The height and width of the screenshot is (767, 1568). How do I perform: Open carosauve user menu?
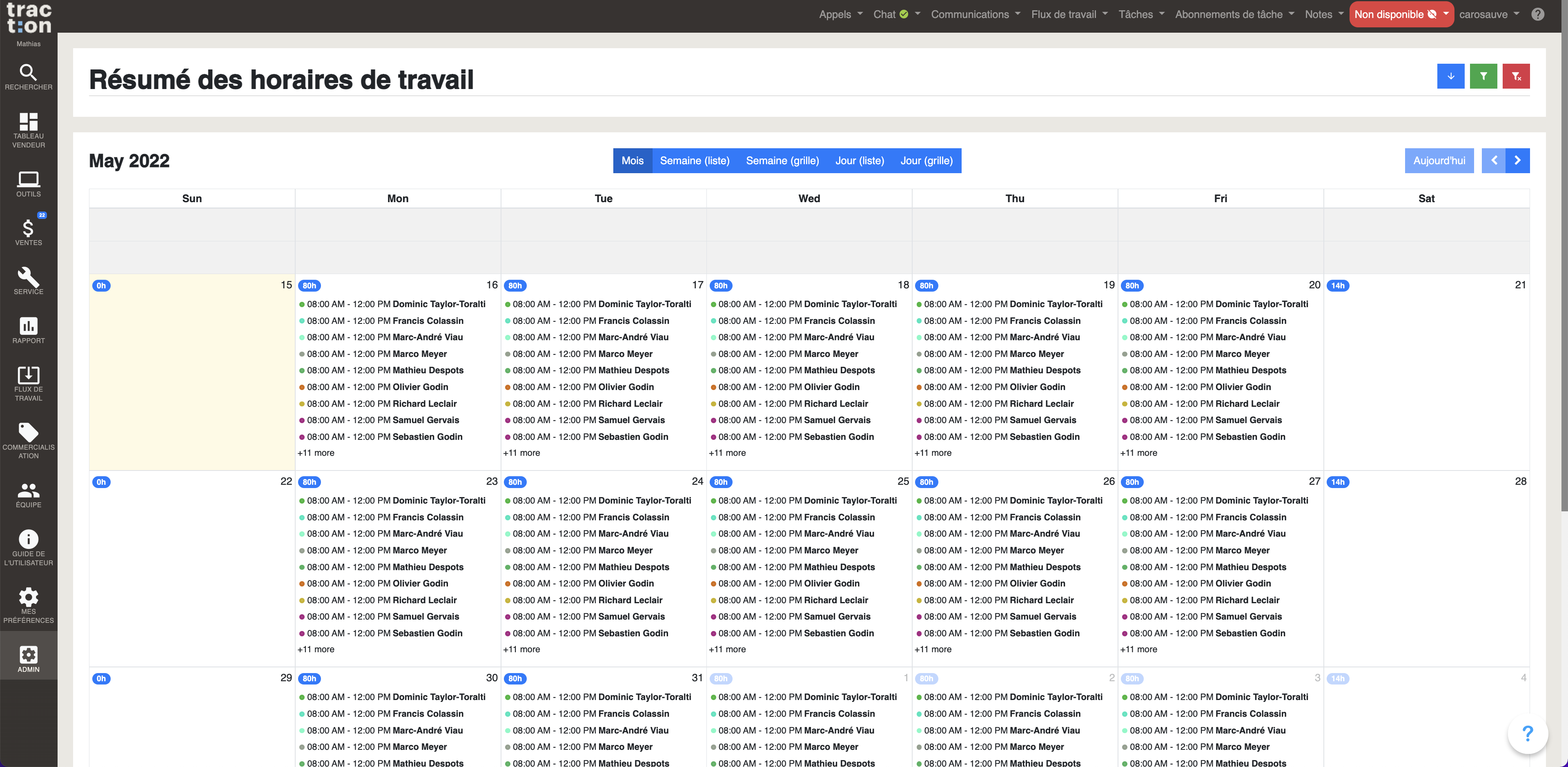point(1489,14)
